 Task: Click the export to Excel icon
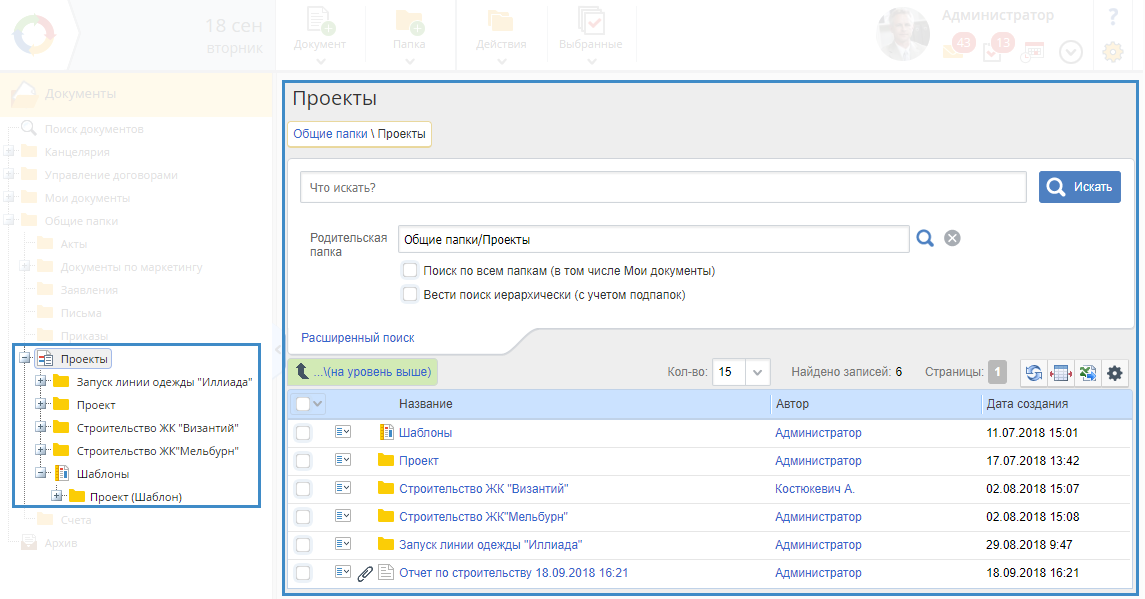coord(1087,373)
